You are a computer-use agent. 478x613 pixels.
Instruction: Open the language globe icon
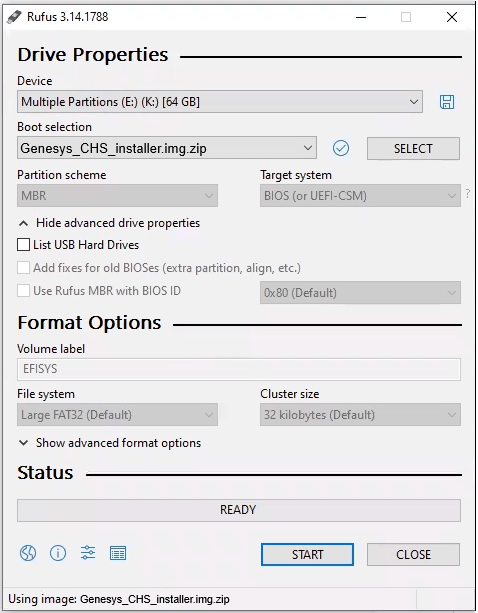(28, 553)
